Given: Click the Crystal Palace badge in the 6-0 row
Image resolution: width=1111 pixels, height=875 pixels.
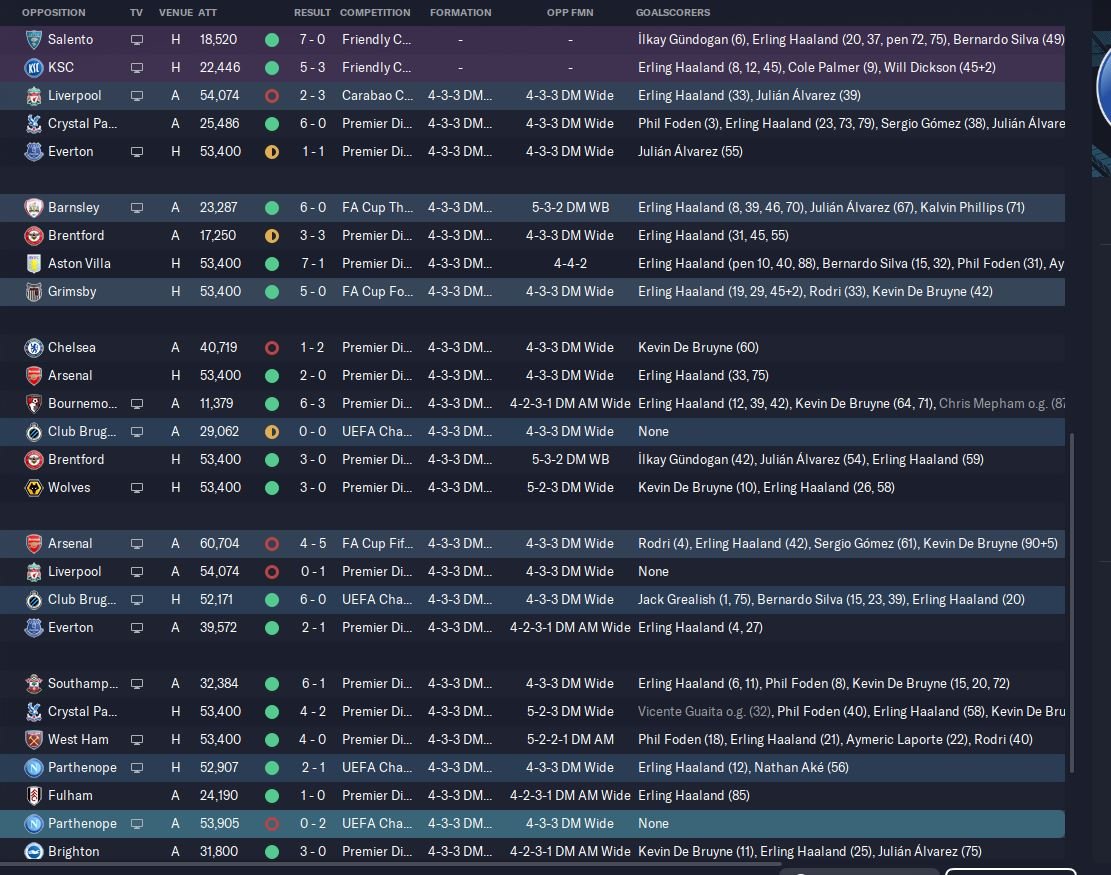Looking at the screenshot, I should click(x=33, y=123).
